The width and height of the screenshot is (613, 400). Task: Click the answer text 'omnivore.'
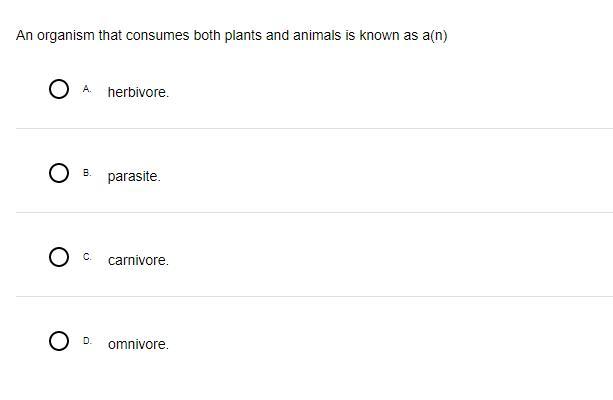point(138,344)
